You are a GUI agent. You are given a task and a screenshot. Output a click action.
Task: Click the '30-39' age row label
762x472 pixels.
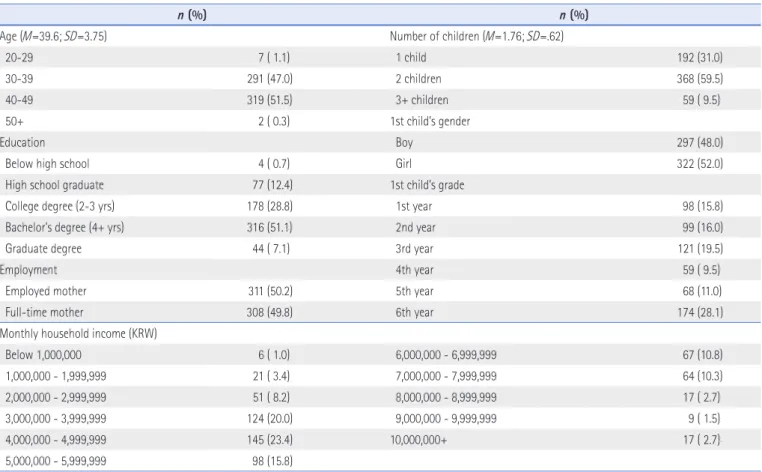click(19, 79)
